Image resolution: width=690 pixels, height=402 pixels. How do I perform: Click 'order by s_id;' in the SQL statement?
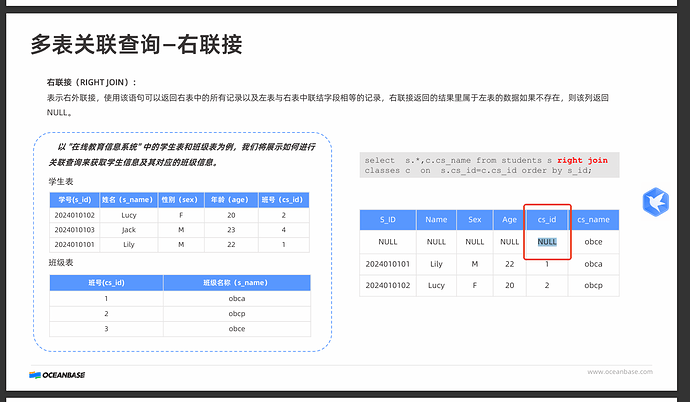pyautogui.click(x=557, y=171)
